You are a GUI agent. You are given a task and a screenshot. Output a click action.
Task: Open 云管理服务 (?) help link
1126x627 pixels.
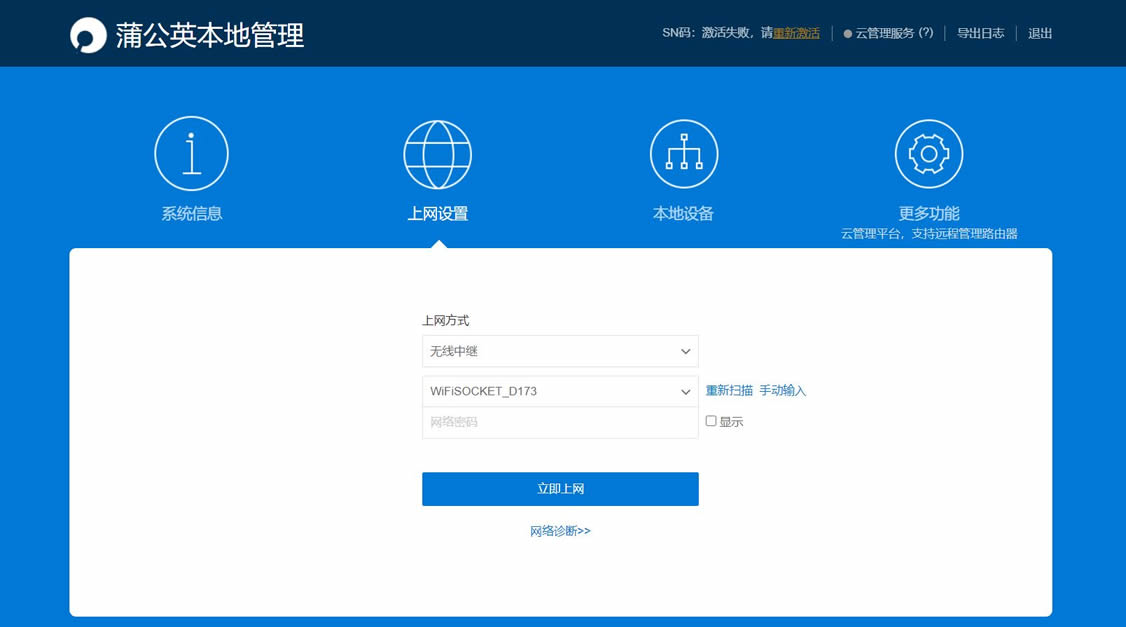point(894,33)
